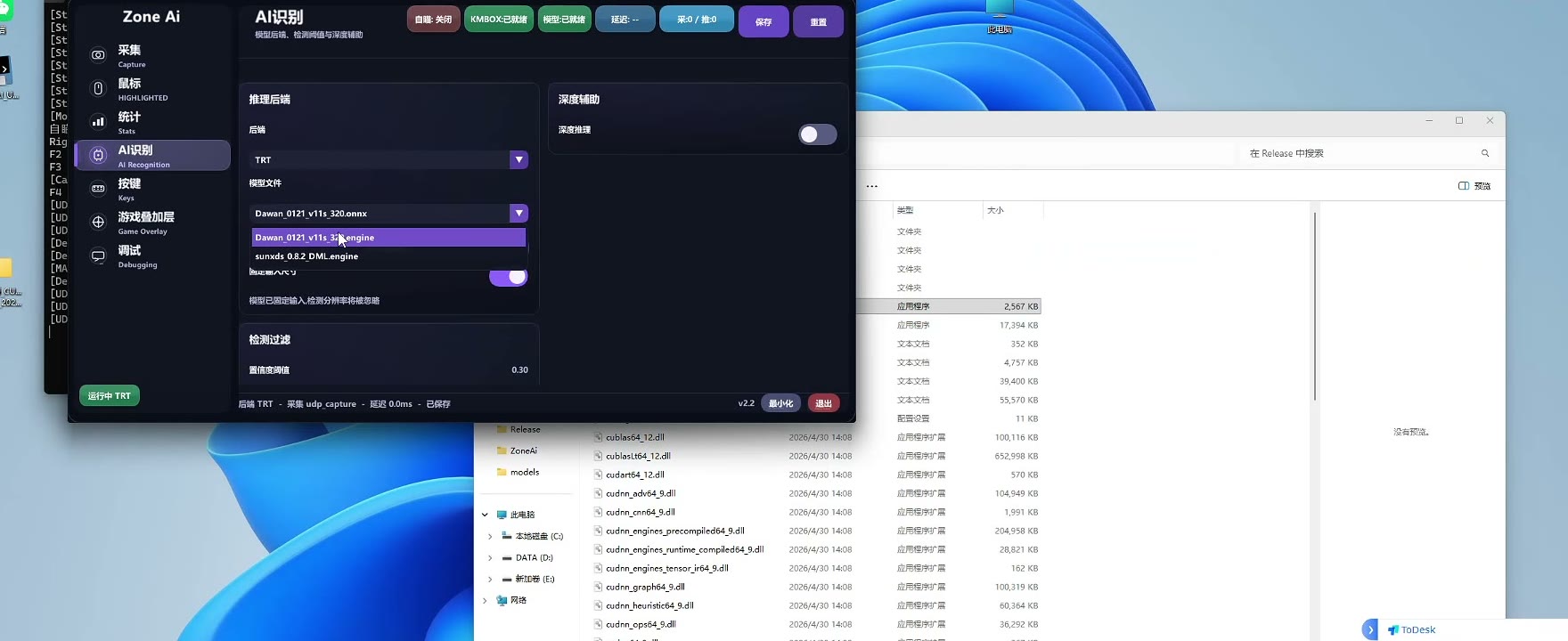
Task: Toggle the depth inference switch
Action: point(817,134)
